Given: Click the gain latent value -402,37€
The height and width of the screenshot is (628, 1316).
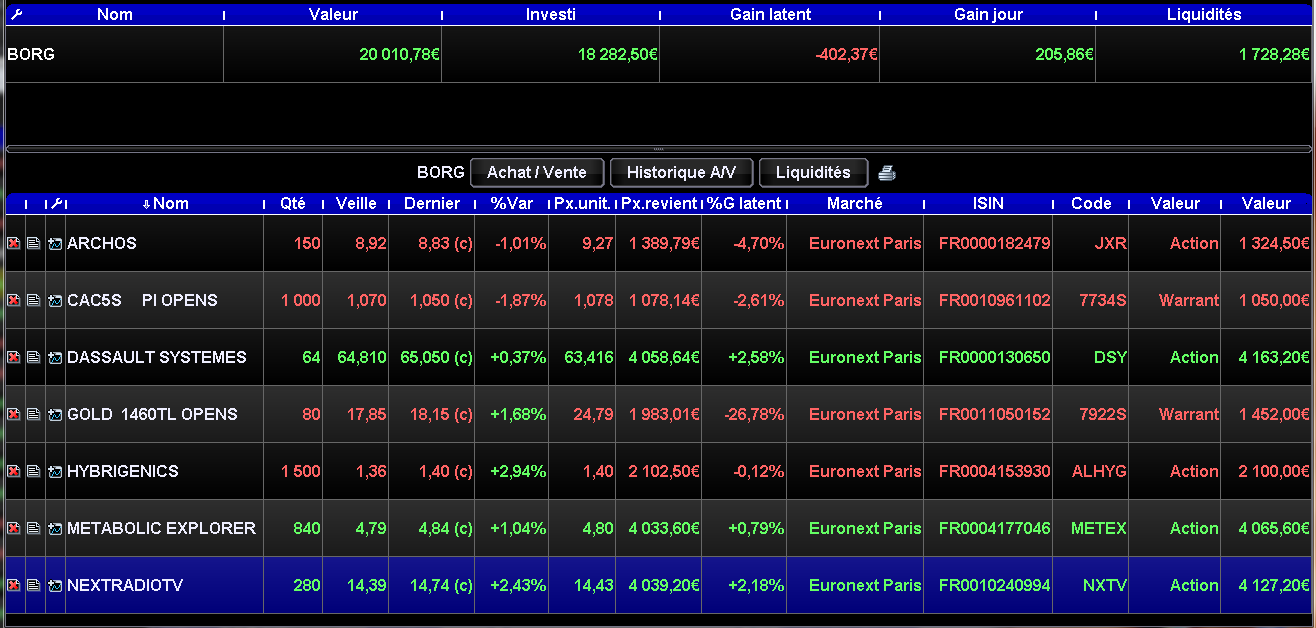Looking at the screenshot, I should [846, 54].
